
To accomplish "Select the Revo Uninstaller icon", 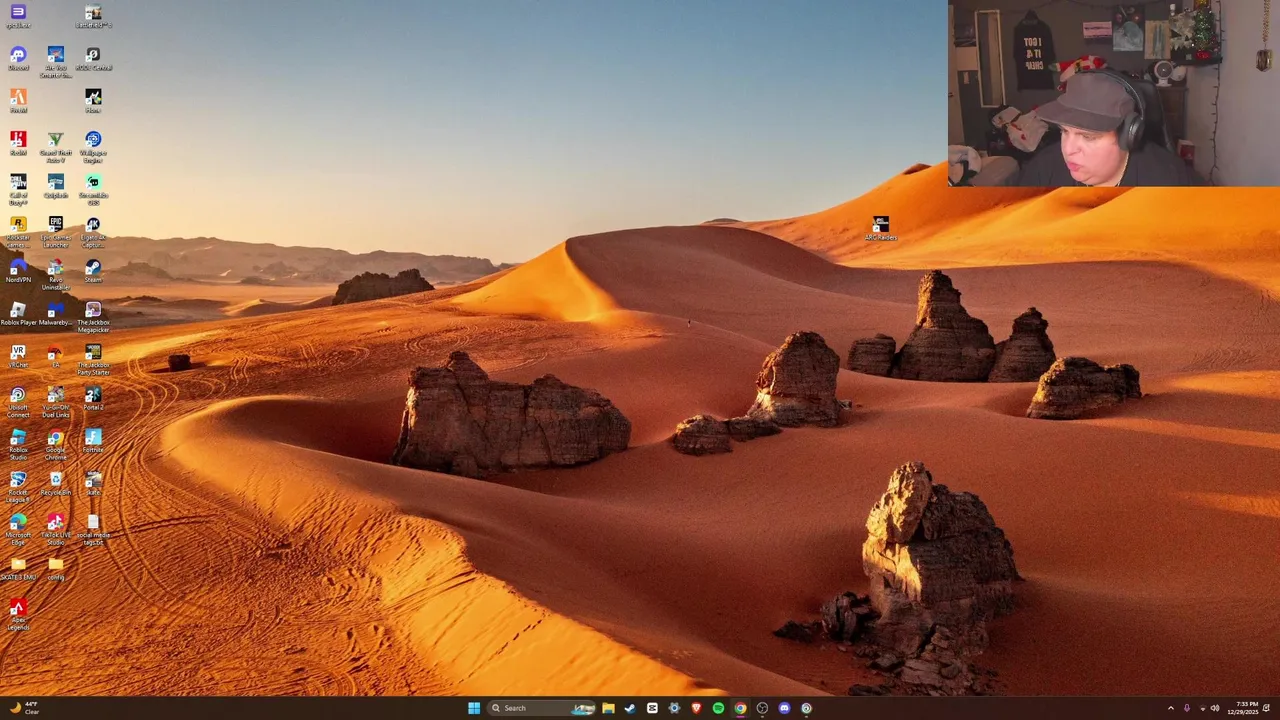I will [56, 275].
